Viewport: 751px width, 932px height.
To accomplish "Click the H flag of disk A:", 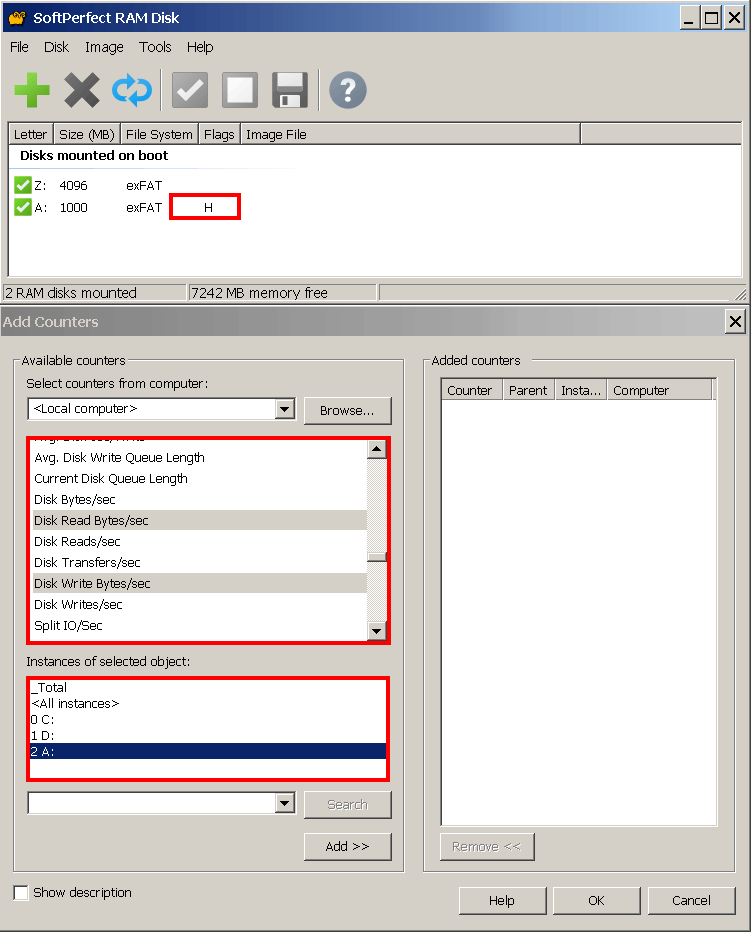I will 208,207.
